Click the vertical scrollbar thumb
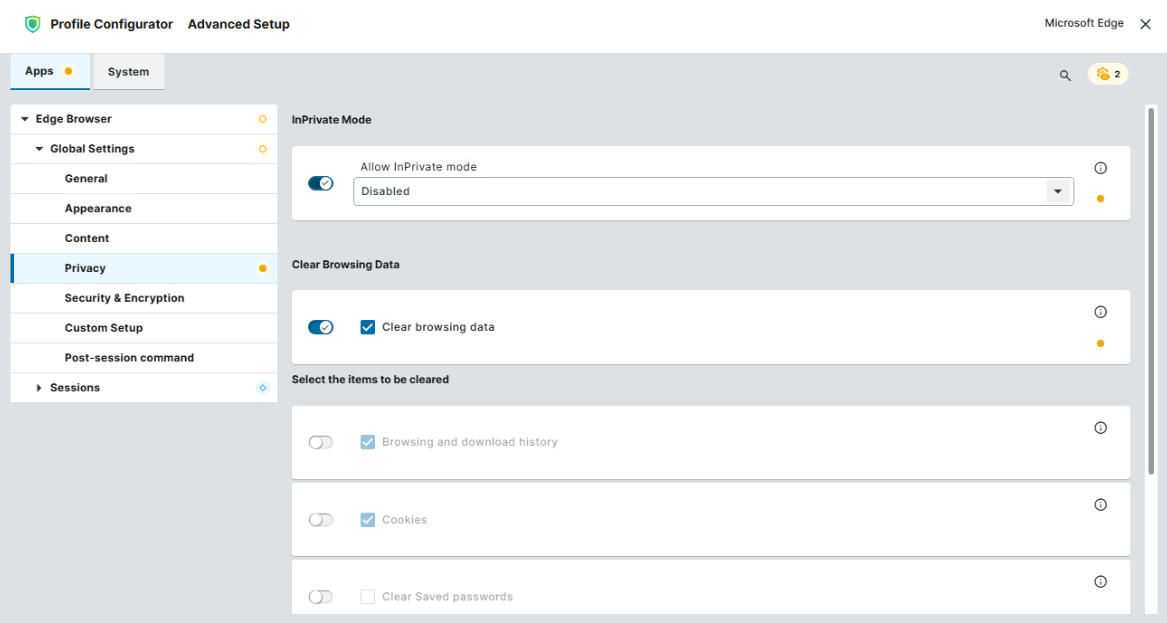 [x=1151, y=290]
